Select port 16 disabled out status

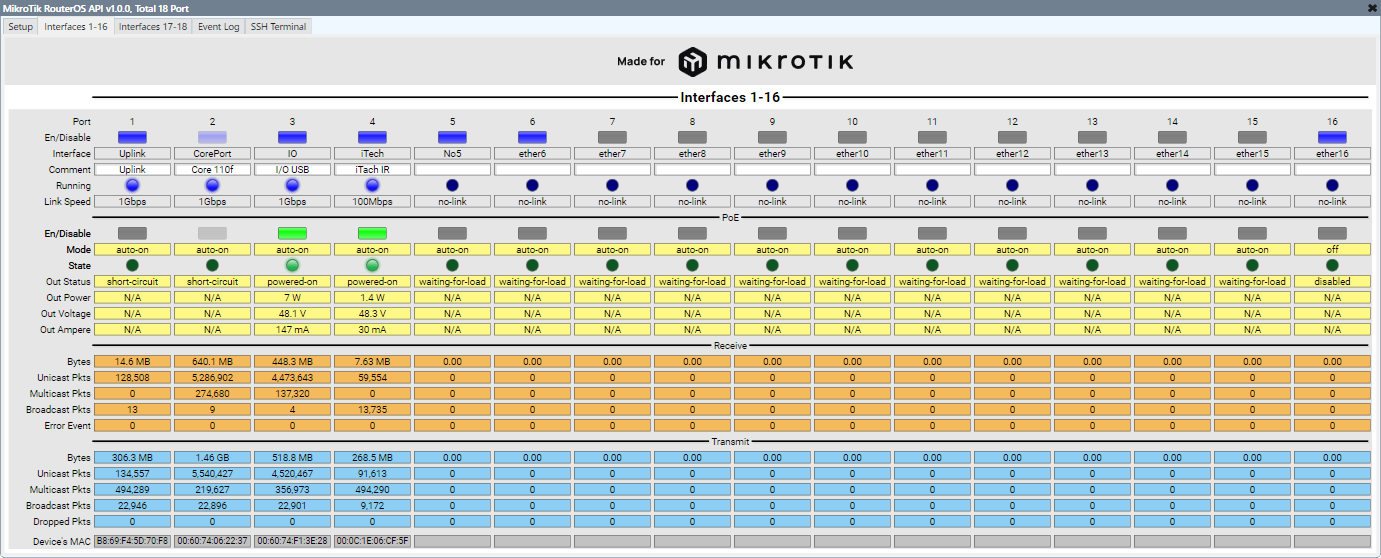pyautogui.click(x=1332, y=282)
